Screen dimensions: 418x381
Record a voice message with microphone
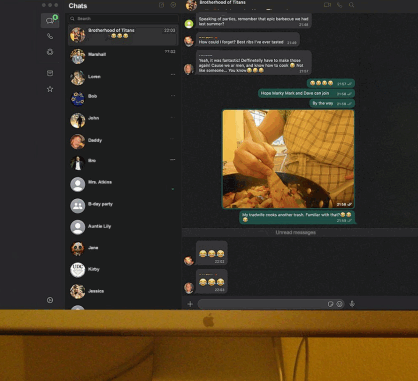coord(352,304)
